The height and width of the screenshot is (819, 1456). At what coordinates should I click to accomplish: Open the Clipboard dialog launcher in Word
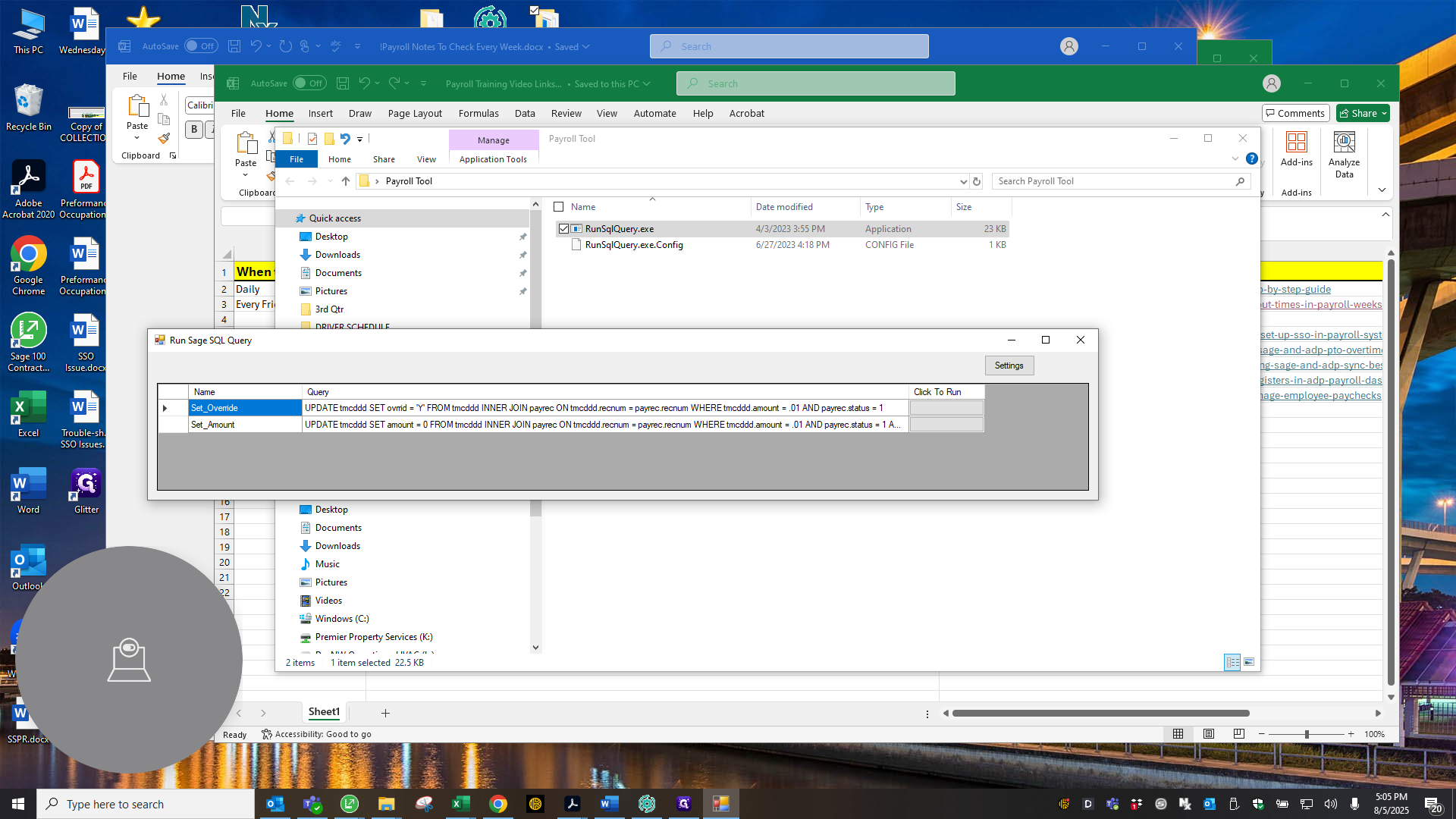(x=173, y=155)
